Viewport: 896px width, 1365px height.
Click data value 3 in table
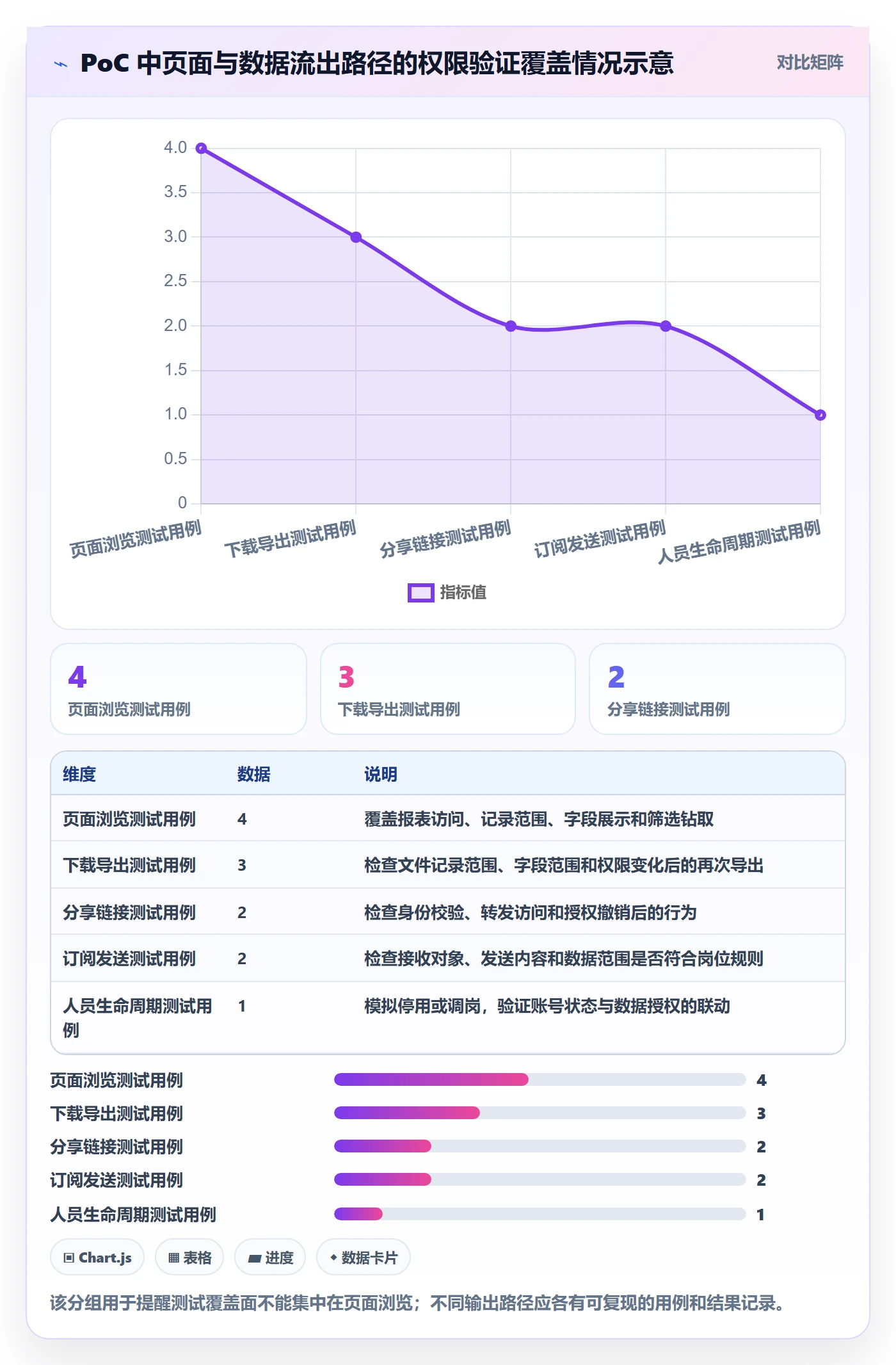click(x=242, y=866)
